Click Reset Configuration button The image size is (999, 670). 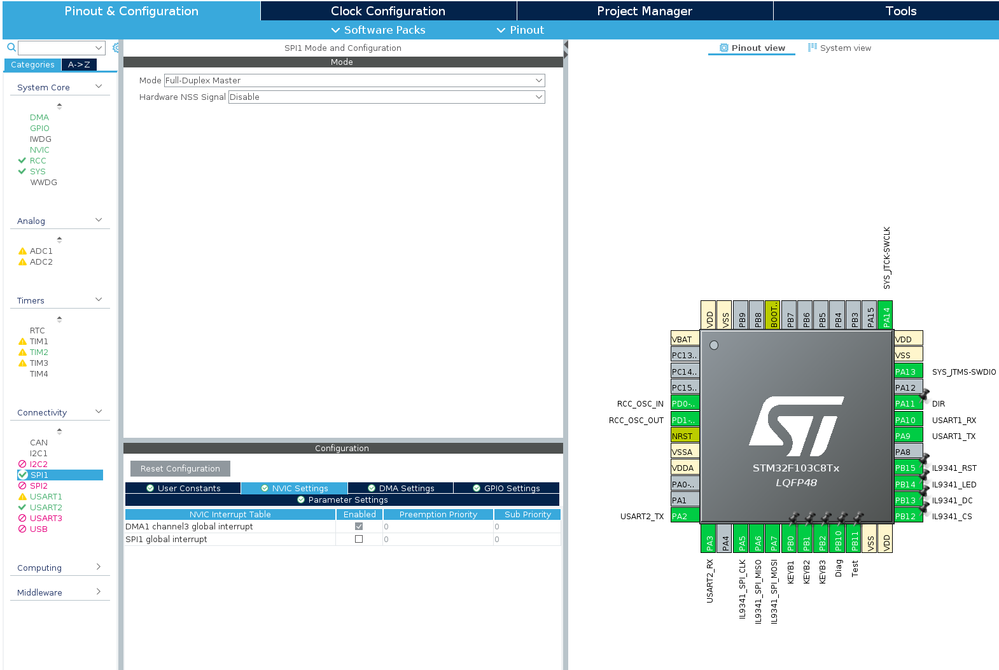point(180,469)
